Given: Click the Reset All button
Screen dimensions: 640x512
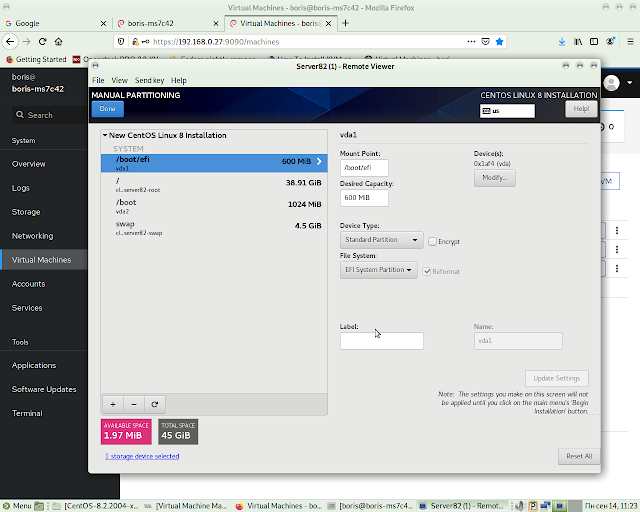Looking at the screenshot, I should (x=579, y=456).
